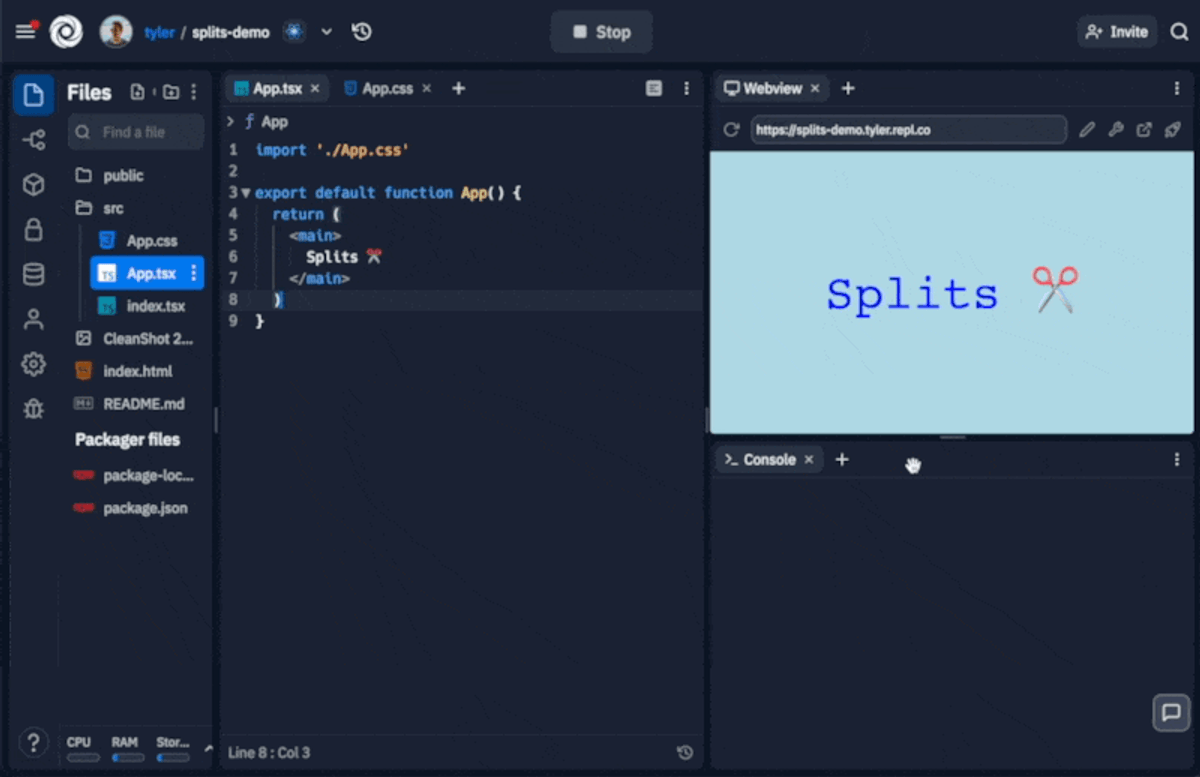Open the dropdown arrow beside splits-demo
The width and height of the screenshot is (1200, 777).
click(326, 32)
